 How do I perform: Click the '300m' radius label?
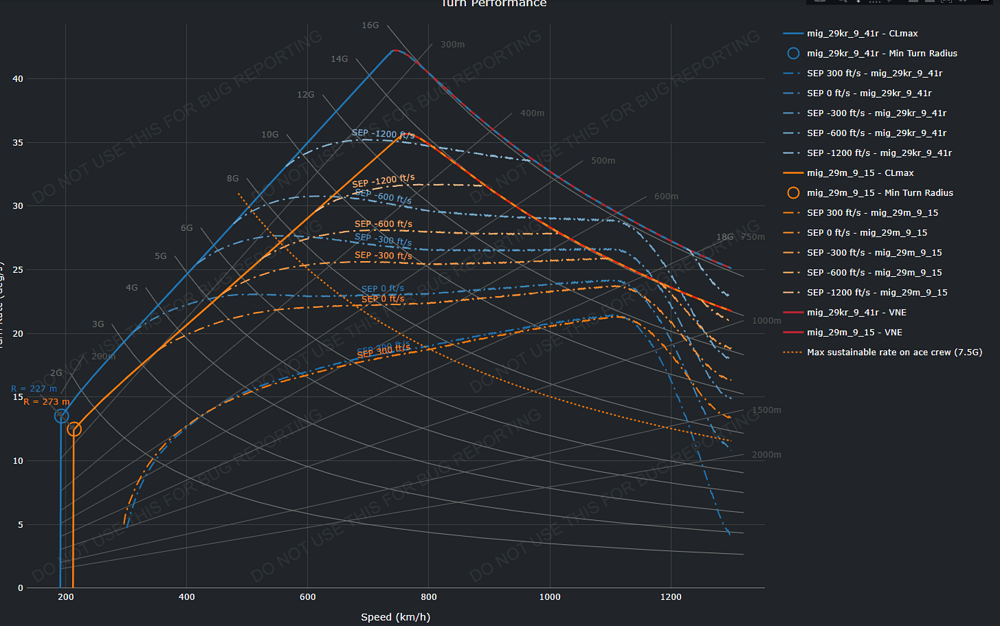tap(453, 45)
